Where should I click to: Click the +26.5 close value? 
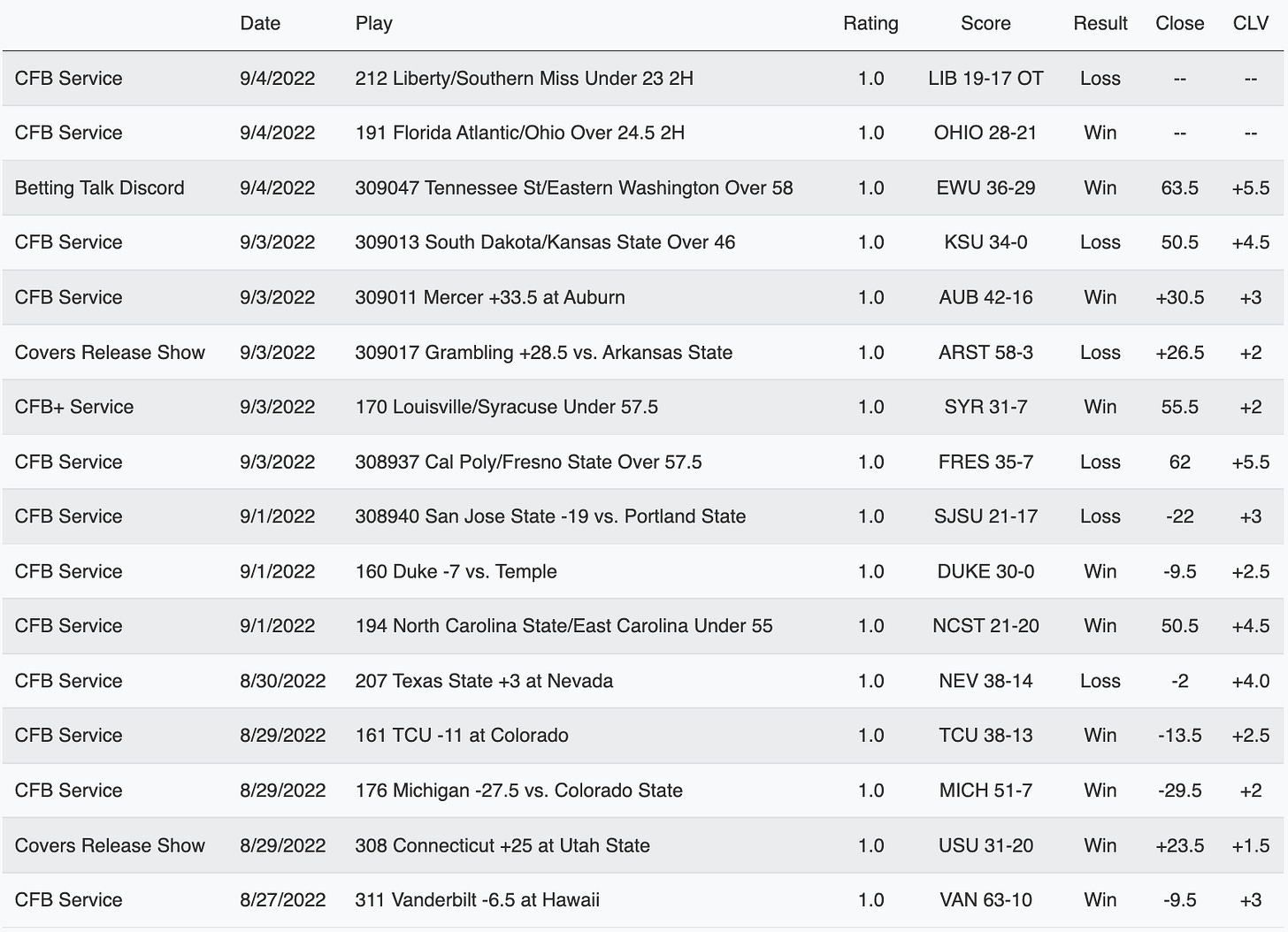coord(1180,353)
